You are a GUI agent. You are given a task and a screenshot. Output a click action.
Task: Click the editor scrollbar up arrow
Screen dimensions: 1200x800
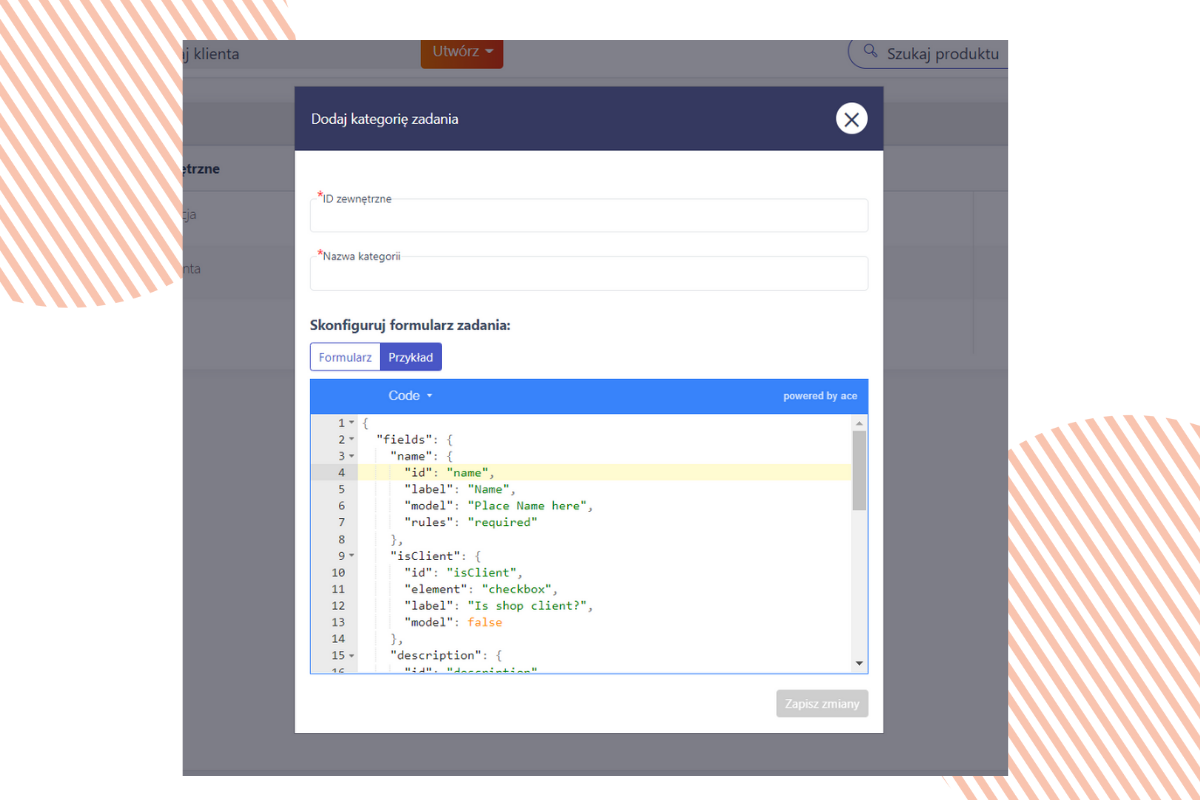859,423
